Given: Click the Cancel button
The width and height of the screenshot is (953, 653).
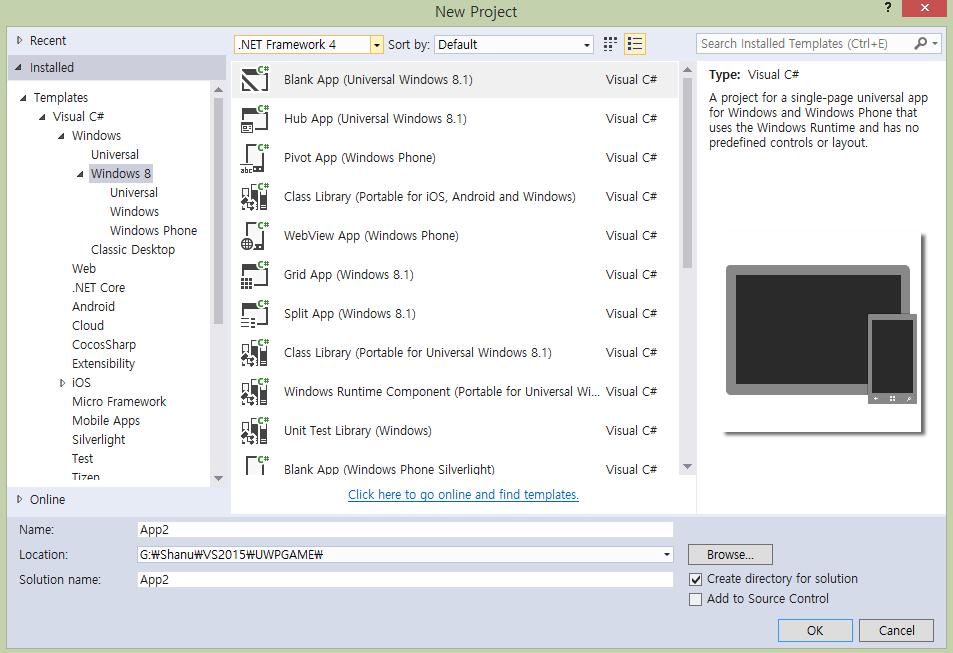Looking at the screenshot, I should point(896,631).
